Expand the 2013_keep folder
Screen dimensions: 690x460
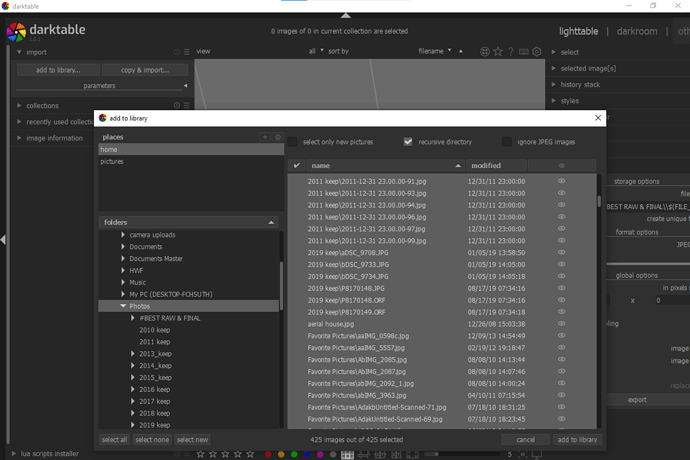(x=134, y=354)
